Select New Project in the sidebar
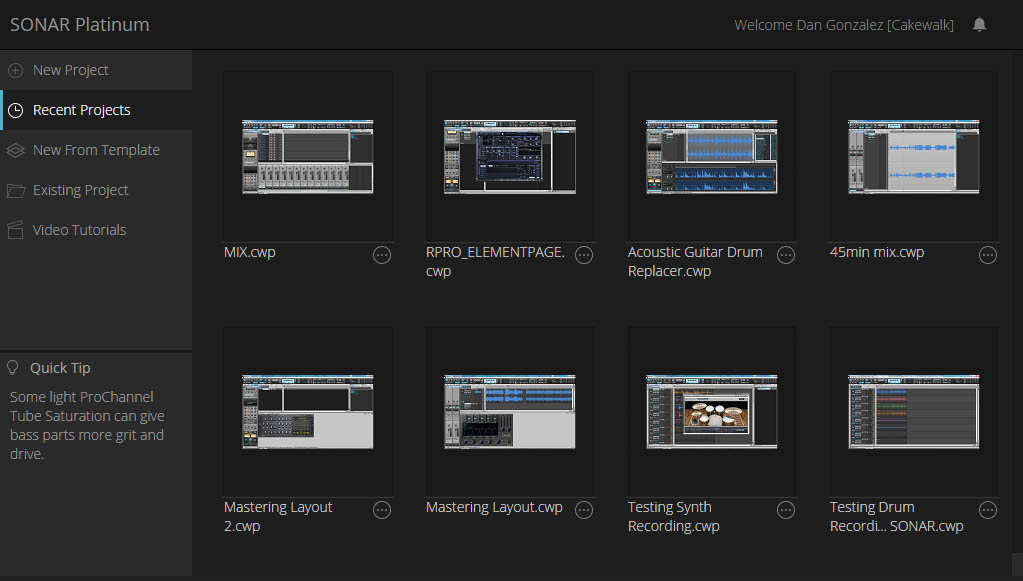Image resolution: width=1023 pixels, height=581 pixels. coord(96,70)
